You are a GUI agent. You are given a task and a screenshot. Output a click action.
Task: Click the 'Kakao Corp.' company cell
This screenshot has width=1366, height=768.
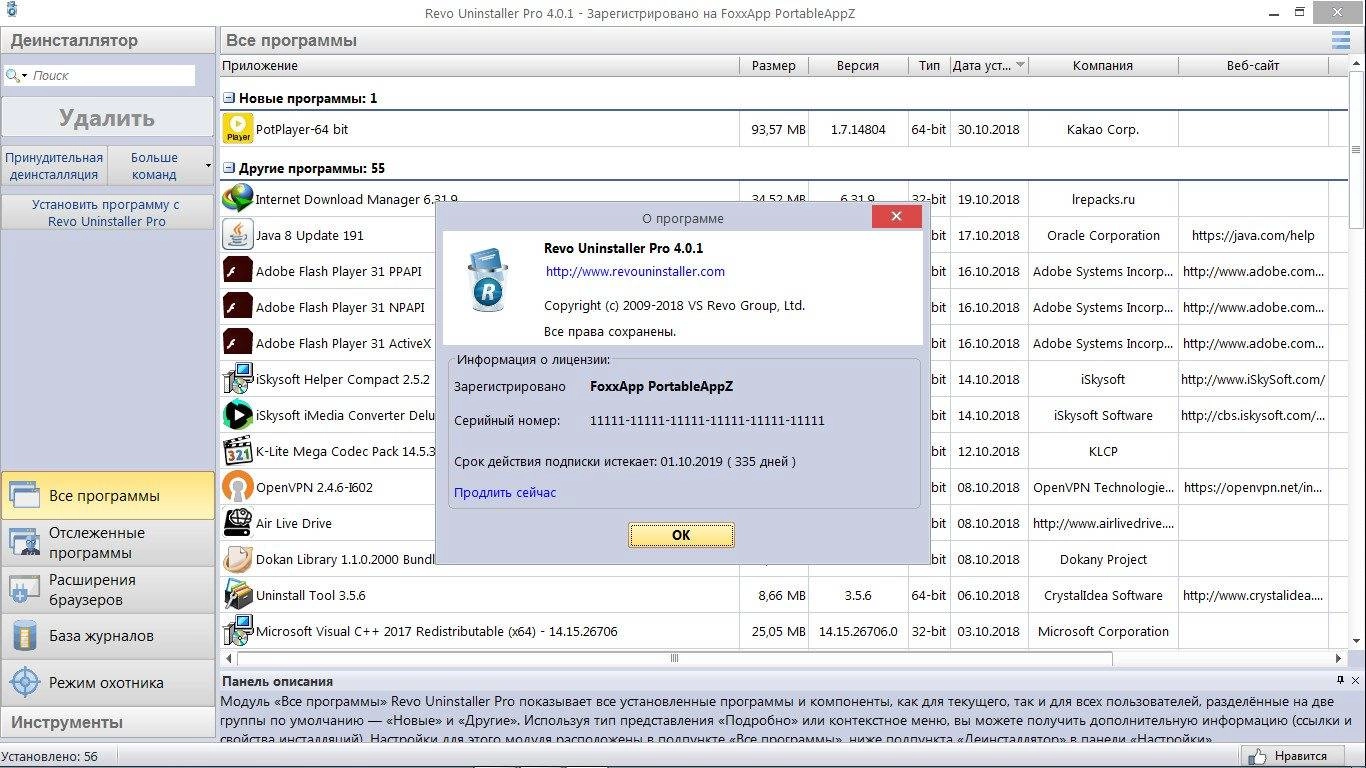[x=1103, y=129]
